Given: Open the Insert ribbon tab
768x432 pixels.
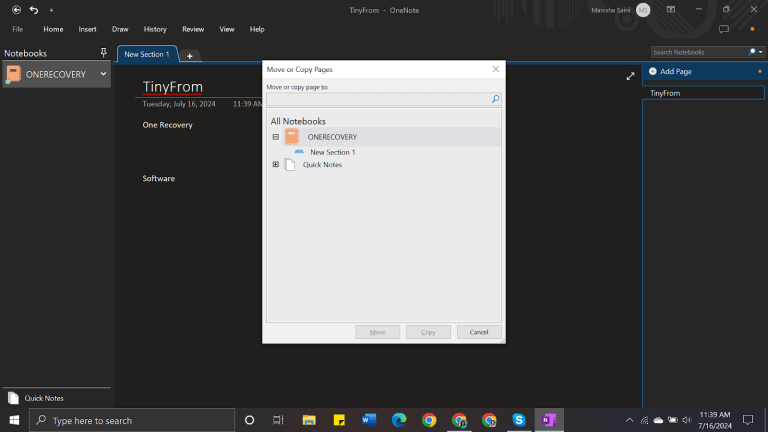Looking at the screenshot, I should 88,30.
